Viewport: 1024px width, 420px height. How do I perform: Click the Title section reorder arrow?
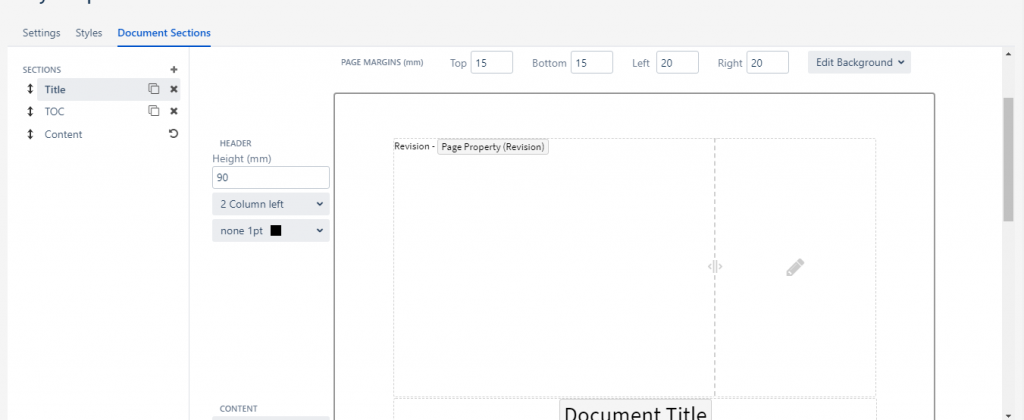[30, 89]
